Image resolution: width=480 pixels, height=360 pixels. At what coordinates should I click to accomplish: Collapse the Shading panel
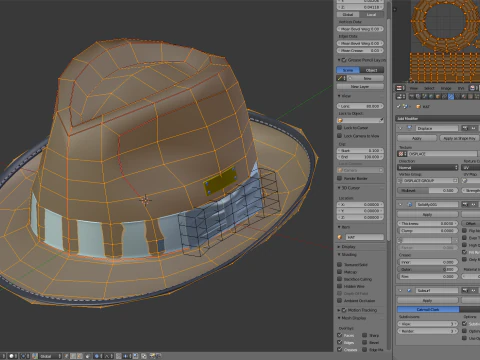click(x=339, y=255)
